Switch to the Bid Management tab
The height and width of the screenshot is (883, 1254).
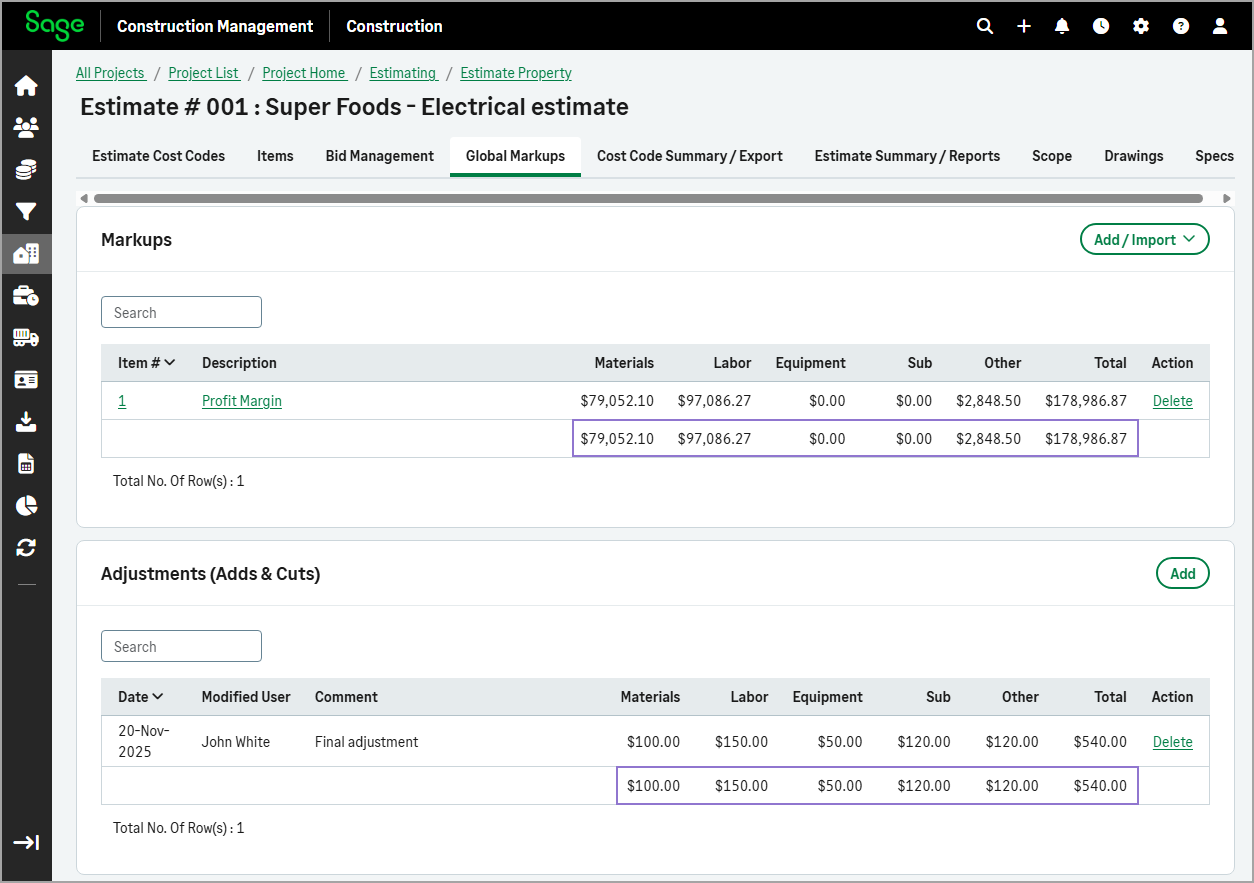click(x=379, y=156)
